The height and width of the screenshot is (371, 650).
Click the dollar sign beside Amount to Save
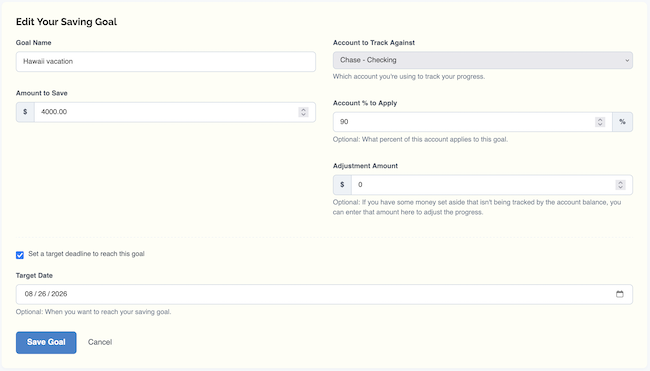[x=25, y=112]
